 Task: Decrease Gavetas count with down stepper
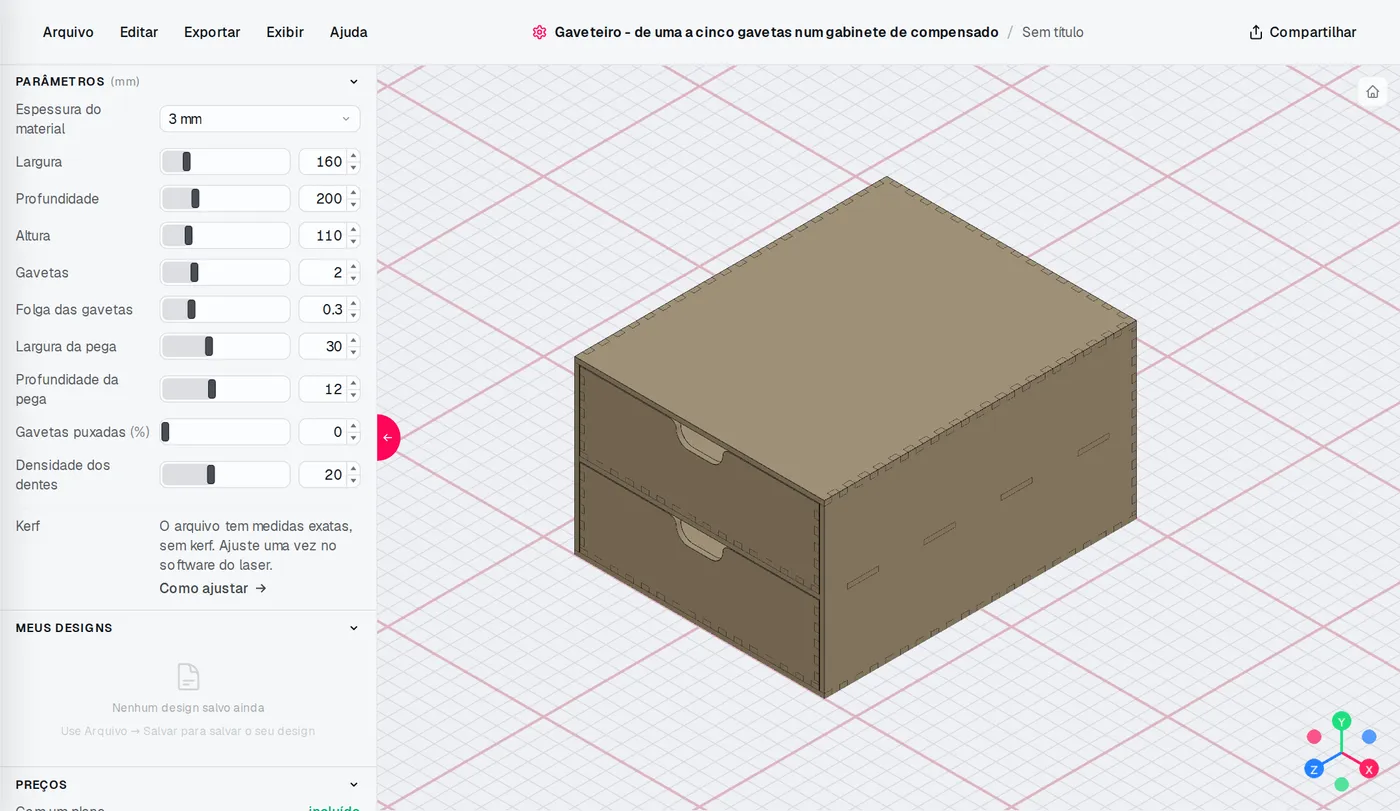click(x=353, y=278)
